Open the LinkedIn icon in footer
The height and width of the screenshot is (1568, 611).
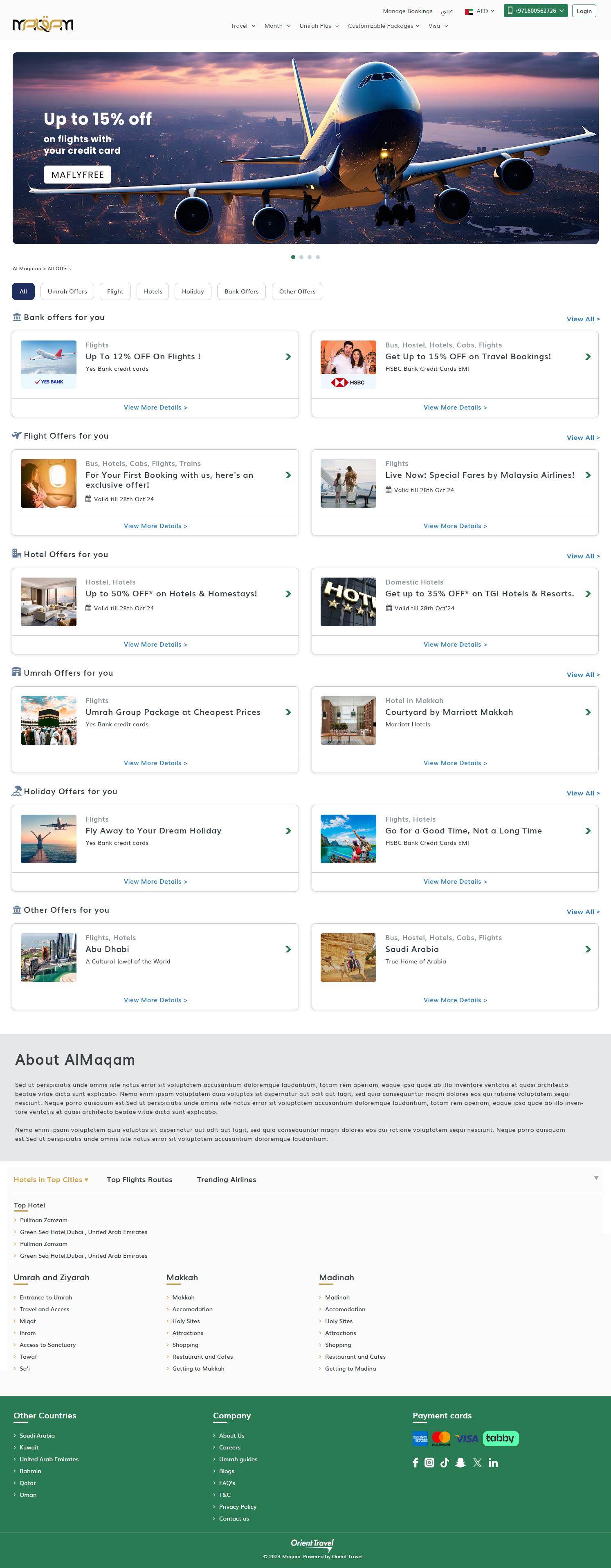[494, 1463]
